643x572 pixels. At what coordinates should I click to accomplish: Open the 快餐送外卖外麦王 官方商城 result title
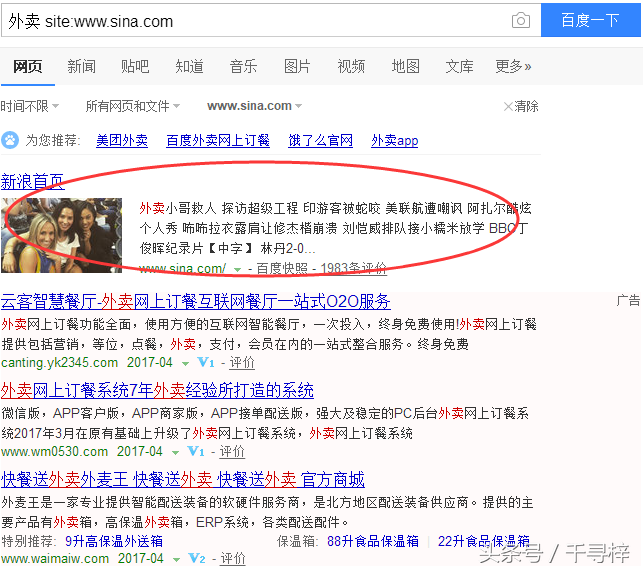[x=183, y=479]
